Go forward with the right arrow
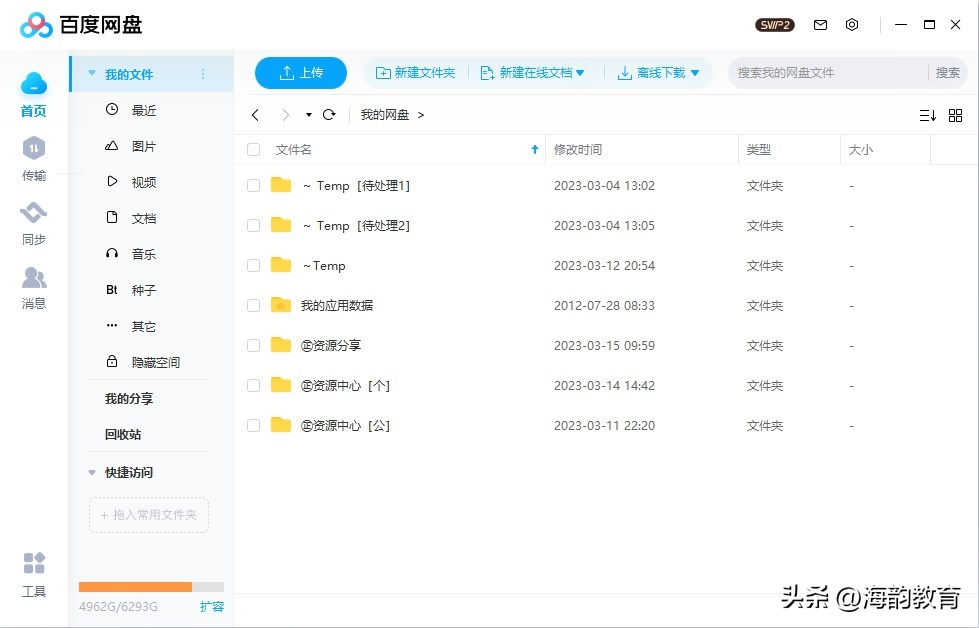The width and height of the screenshot is (979, 628). 285,115
